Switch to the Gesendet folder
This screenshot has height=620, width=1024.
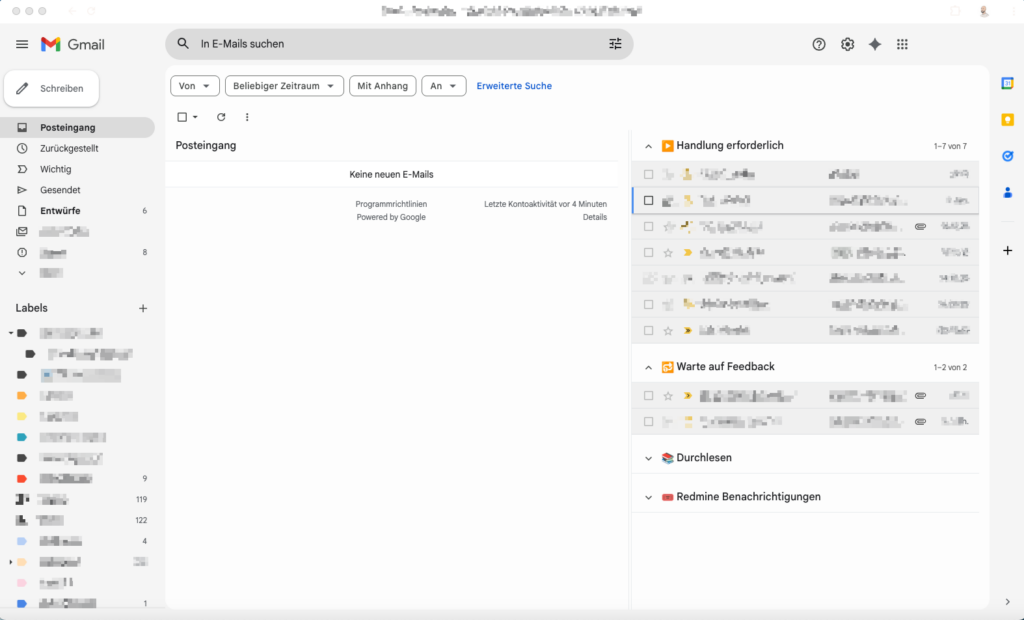60,189
